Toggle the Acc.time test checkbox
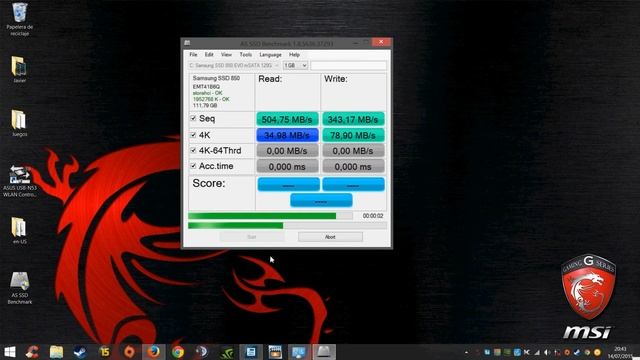The image size is (640, 360). (193, 166)
